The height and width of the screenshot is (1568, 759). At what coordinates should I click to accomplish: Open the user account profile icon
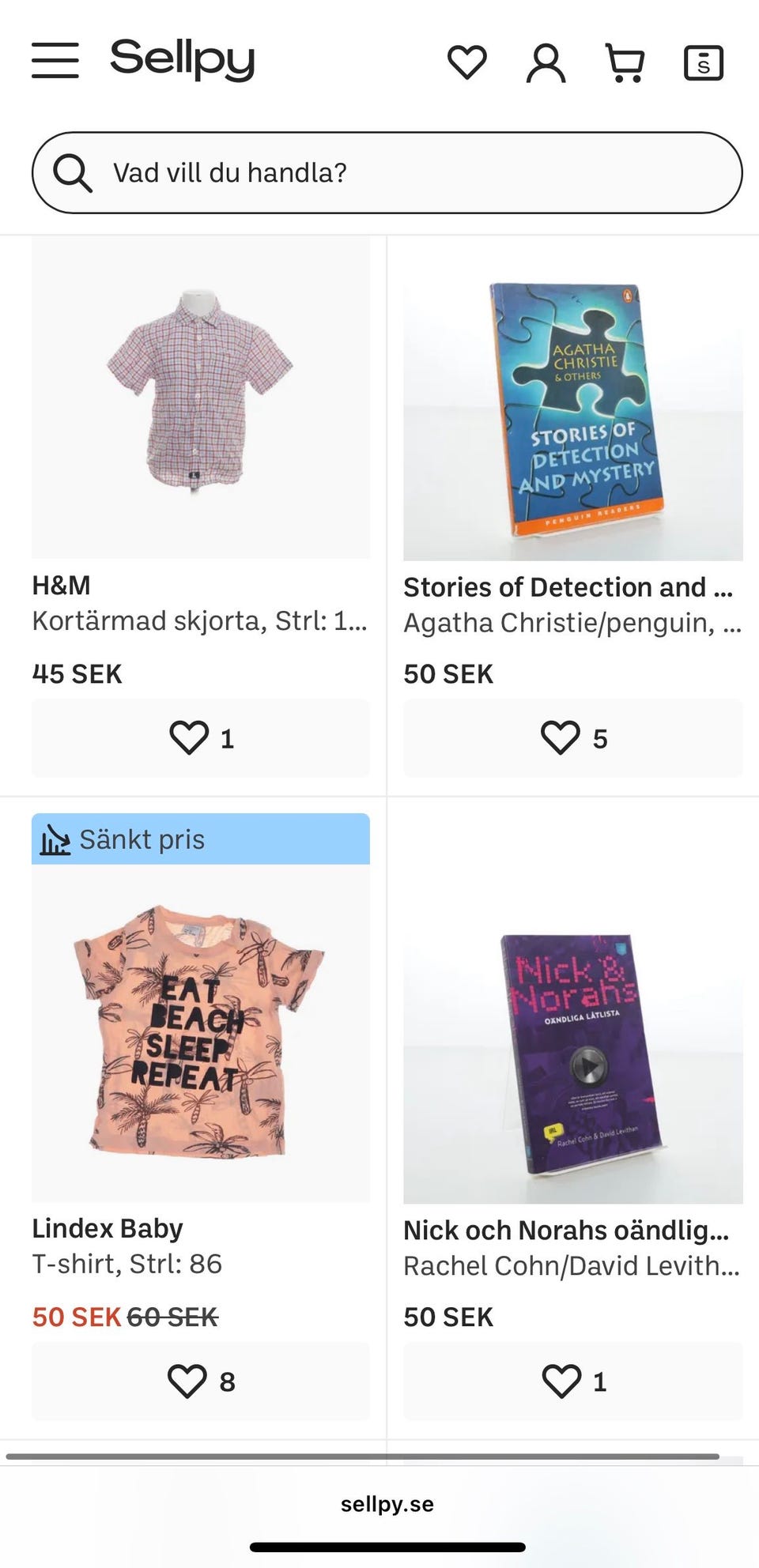(546, 62)
